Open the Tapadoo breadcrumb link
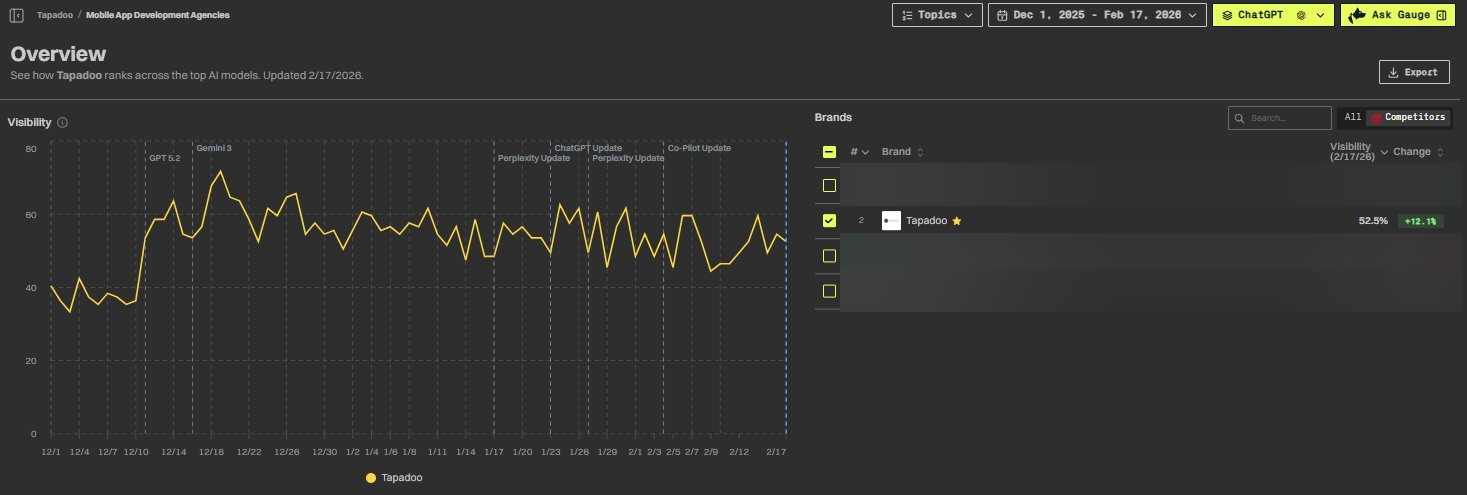Viewport: 1467px width, 495px height. click(54, 16)
